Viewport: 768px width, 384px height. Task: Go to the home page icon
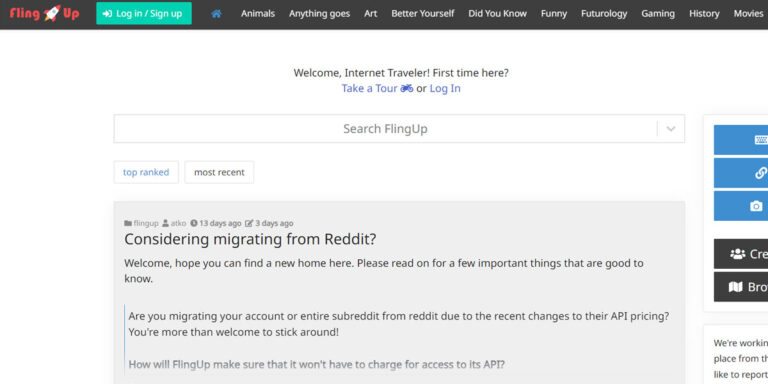(216, 14)
